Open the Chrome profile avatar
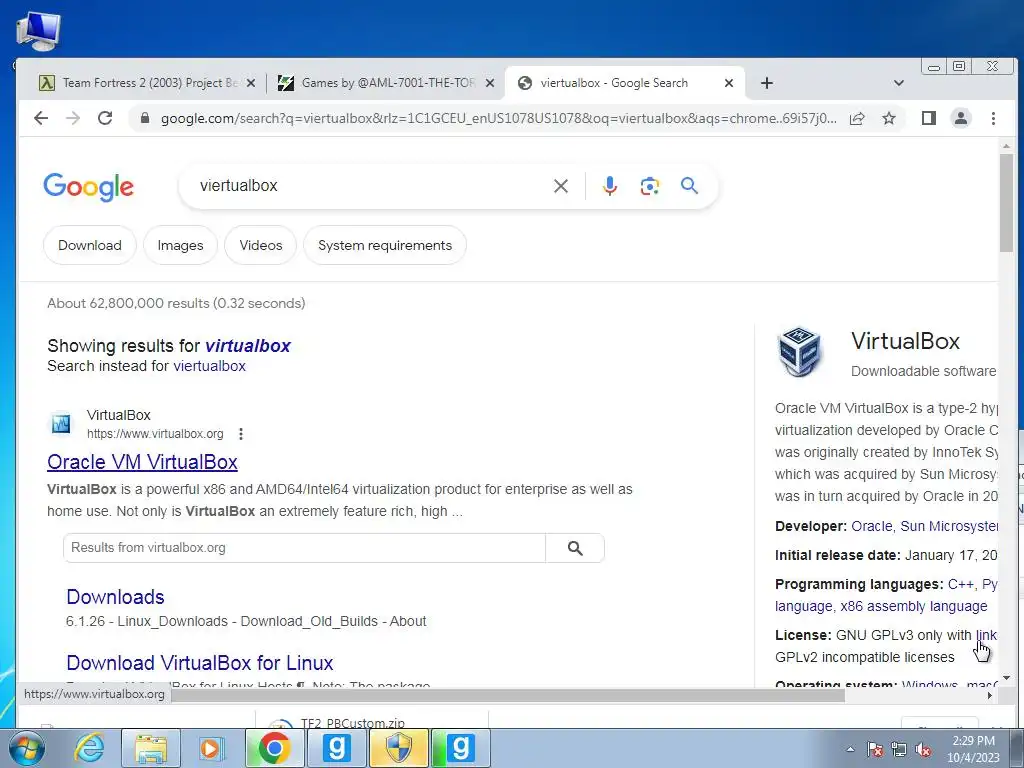This screenshot has width=1024, height=768. click(x=961, y=118)
